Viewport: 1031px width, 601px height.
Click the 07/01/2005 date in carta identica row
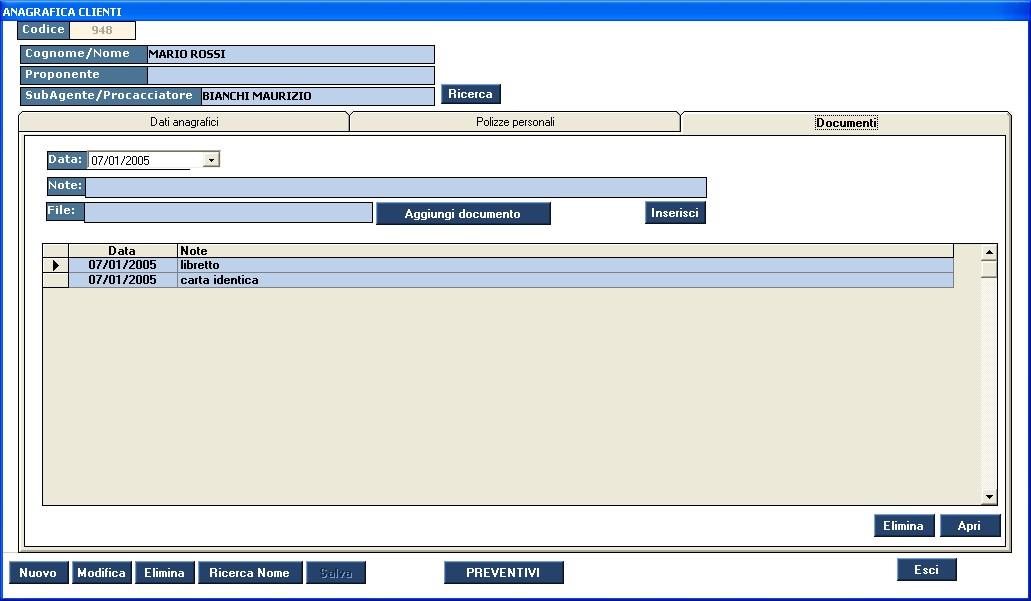coord(123,280)
